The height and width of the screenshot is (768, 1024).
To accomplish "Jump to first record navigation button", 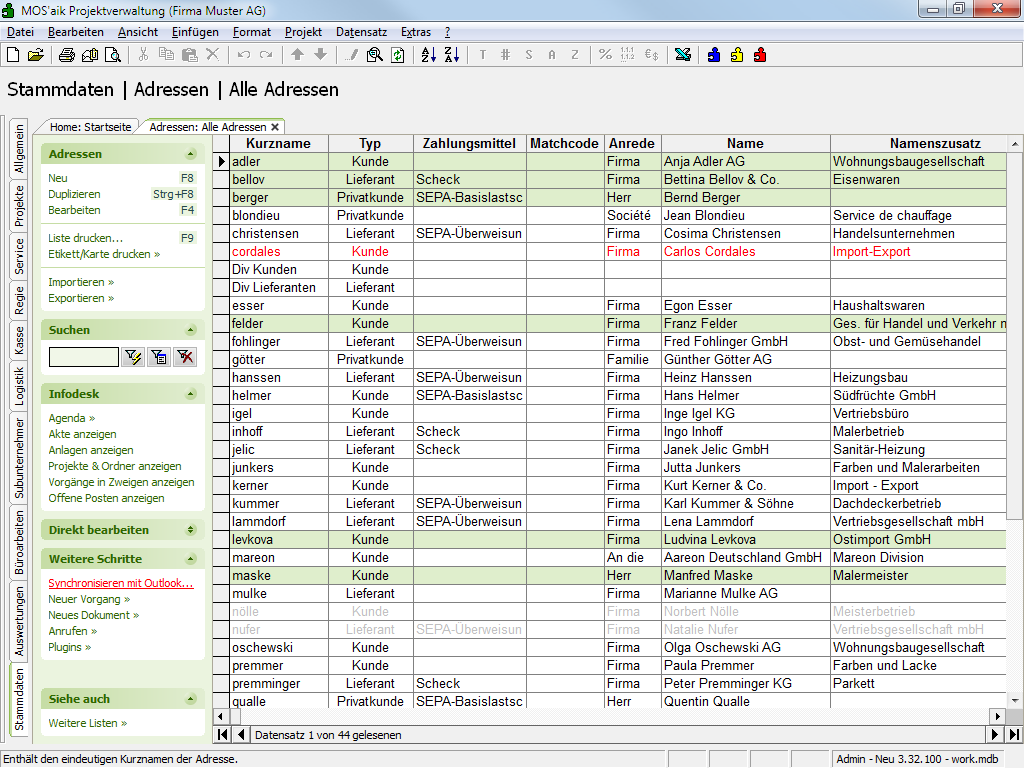I will coord(223,735).
